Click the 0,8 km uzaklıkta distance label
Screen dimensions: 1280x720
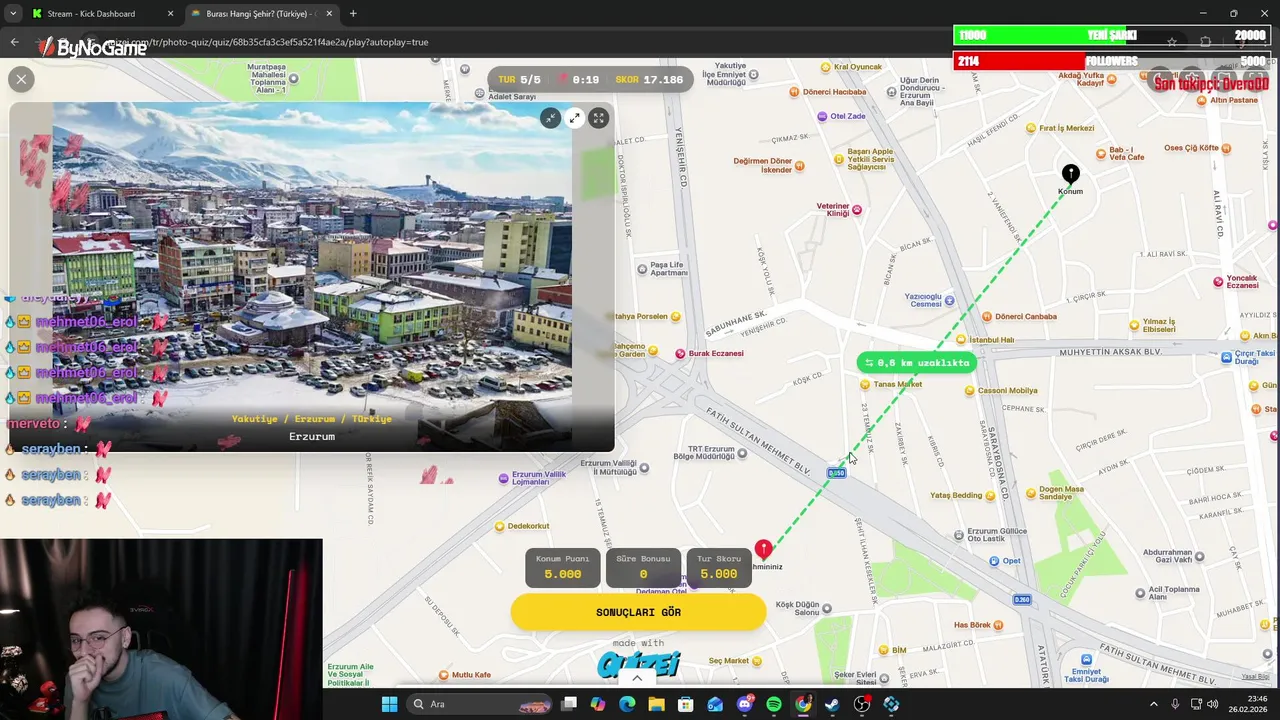pyautogui.click(x=916, y=363)
